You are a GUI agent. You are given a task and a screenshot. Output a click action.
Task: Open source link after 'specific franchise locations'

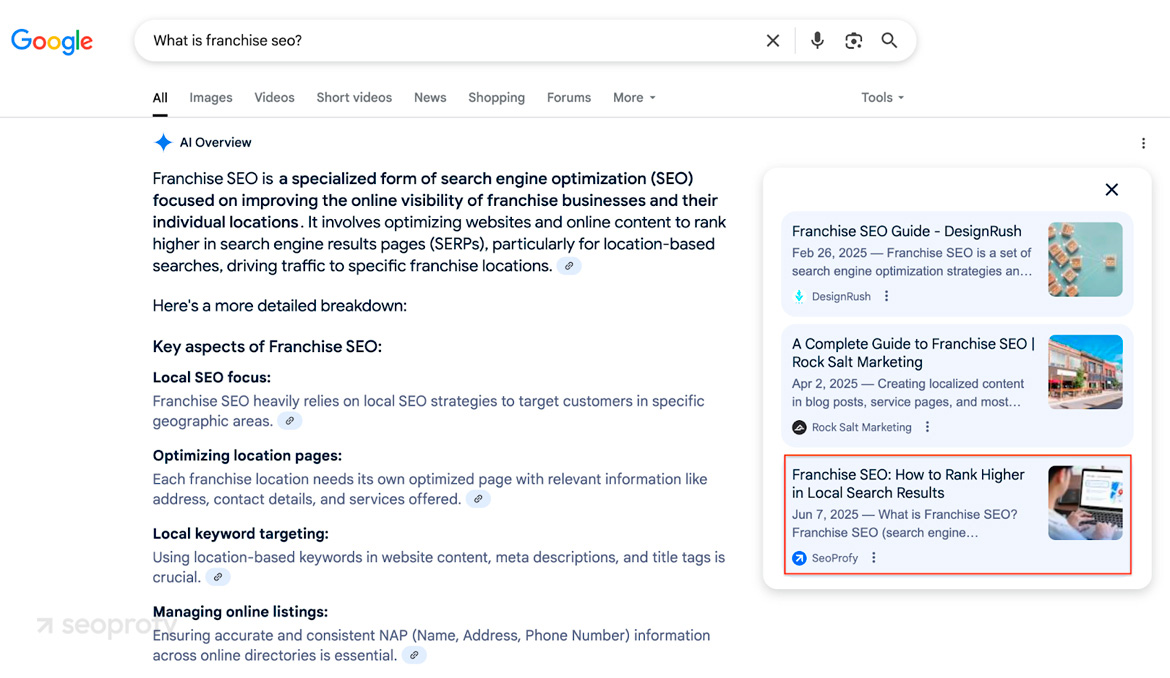point(569,266)
